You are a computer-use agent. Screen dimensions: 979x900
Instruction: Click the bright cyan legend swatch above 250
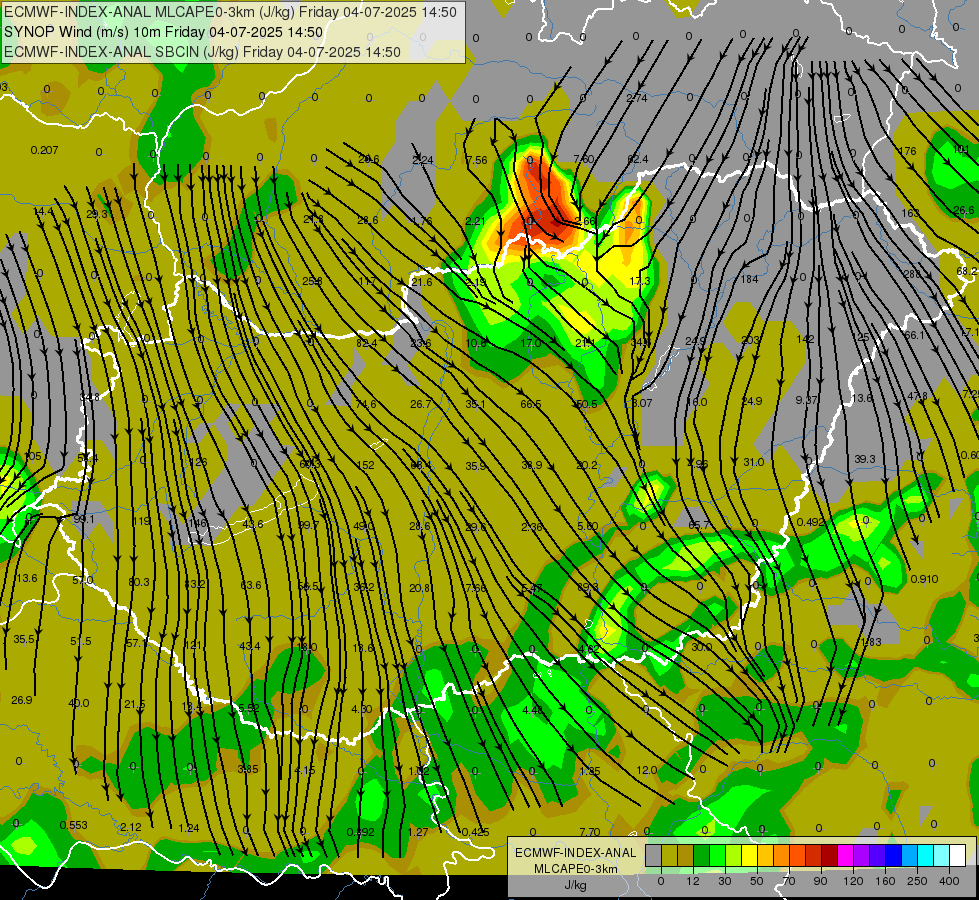click(925, 856)
